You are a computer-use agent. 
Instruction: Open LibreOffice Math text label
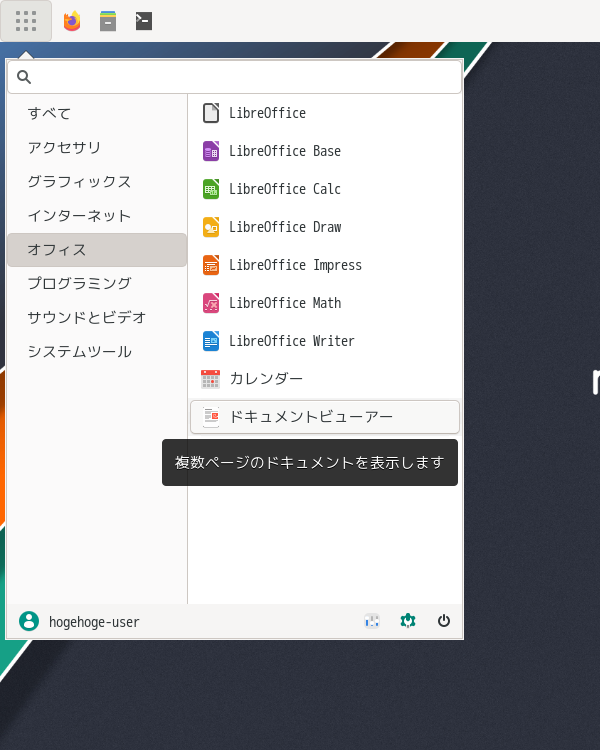coord(285,303)
